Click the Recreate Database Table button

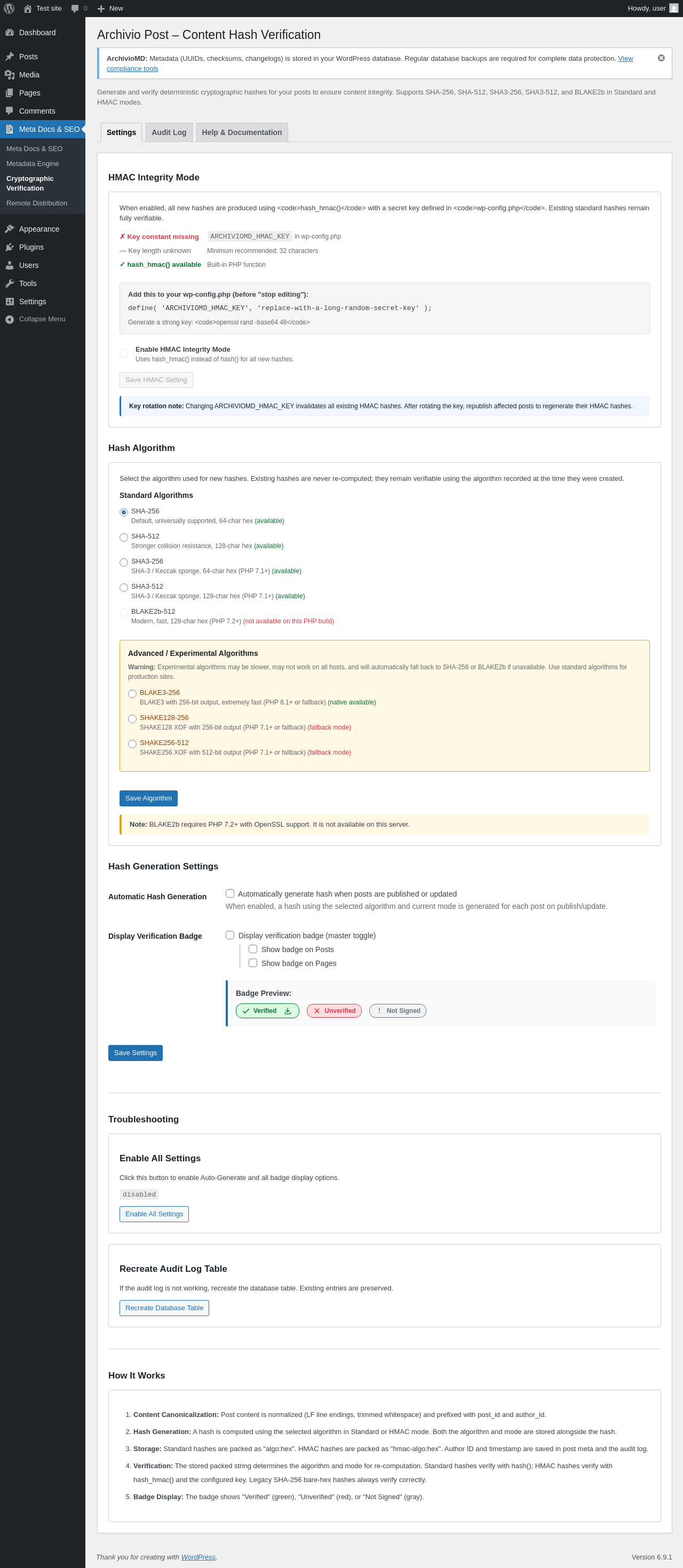(x=164, y=1308)
